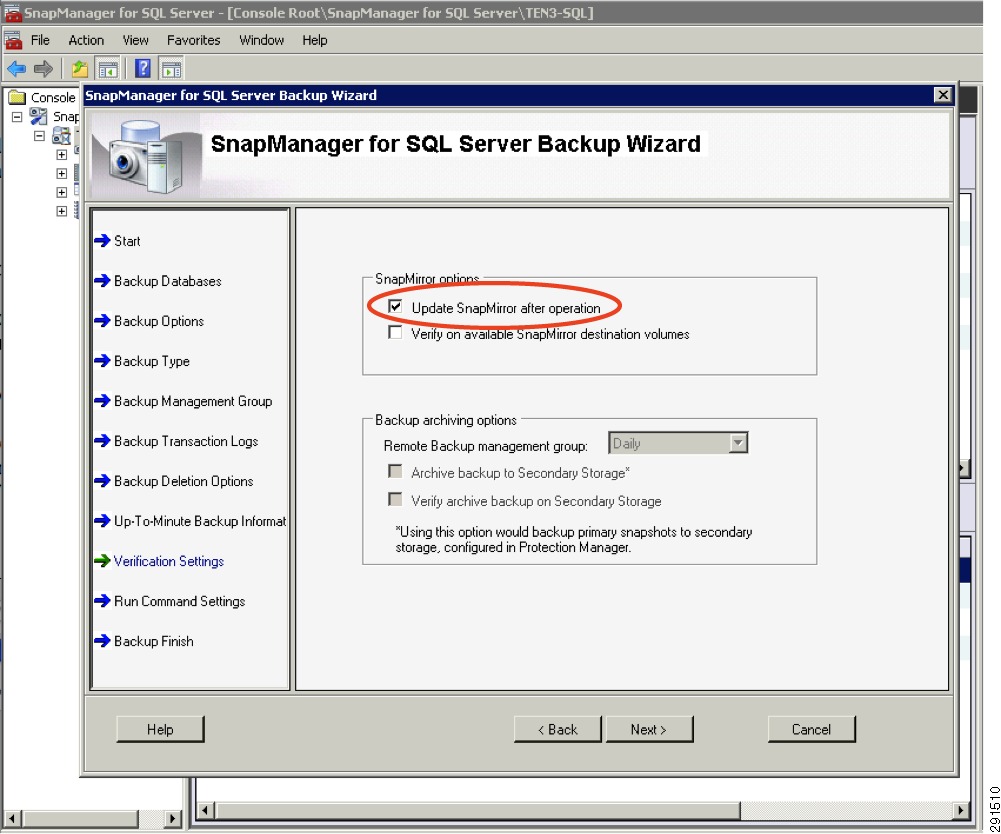
Task: Open the View menu
Action: click(x=135, y=40)
